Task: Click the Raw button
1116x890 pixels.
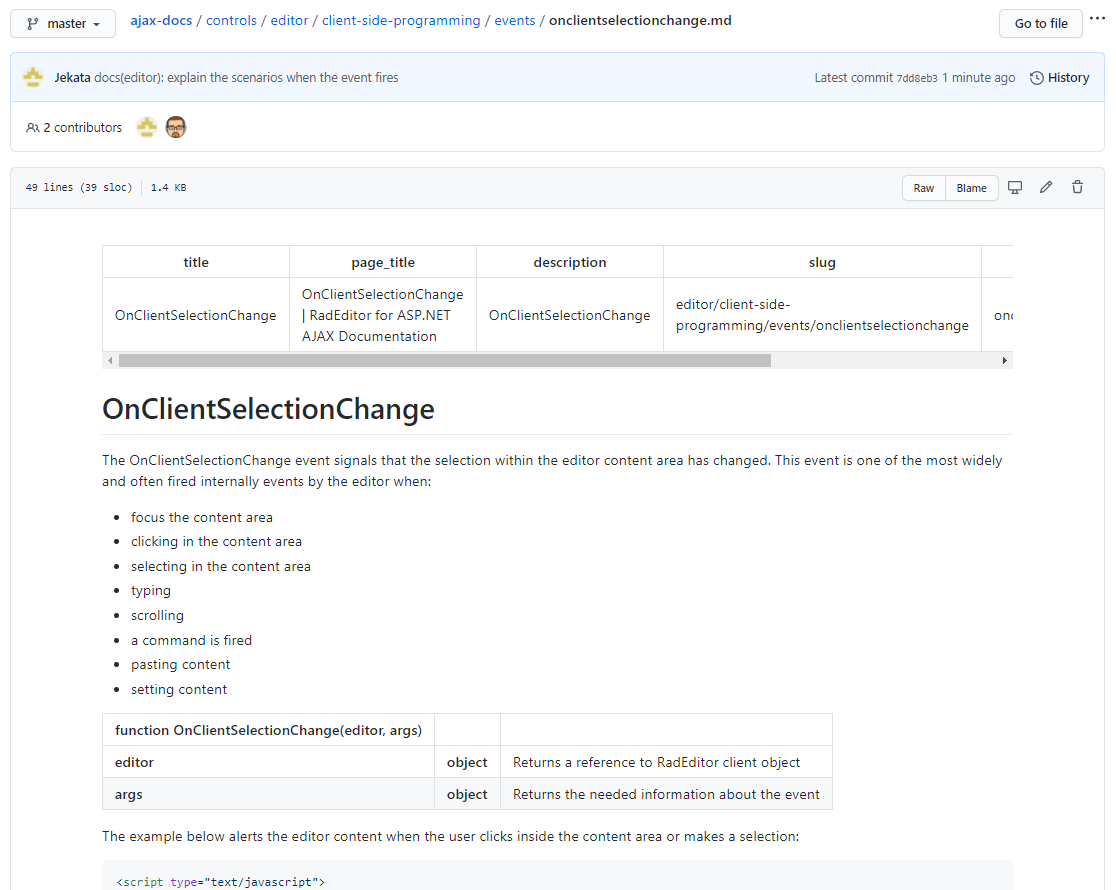Action: click(x=923, y=188)
